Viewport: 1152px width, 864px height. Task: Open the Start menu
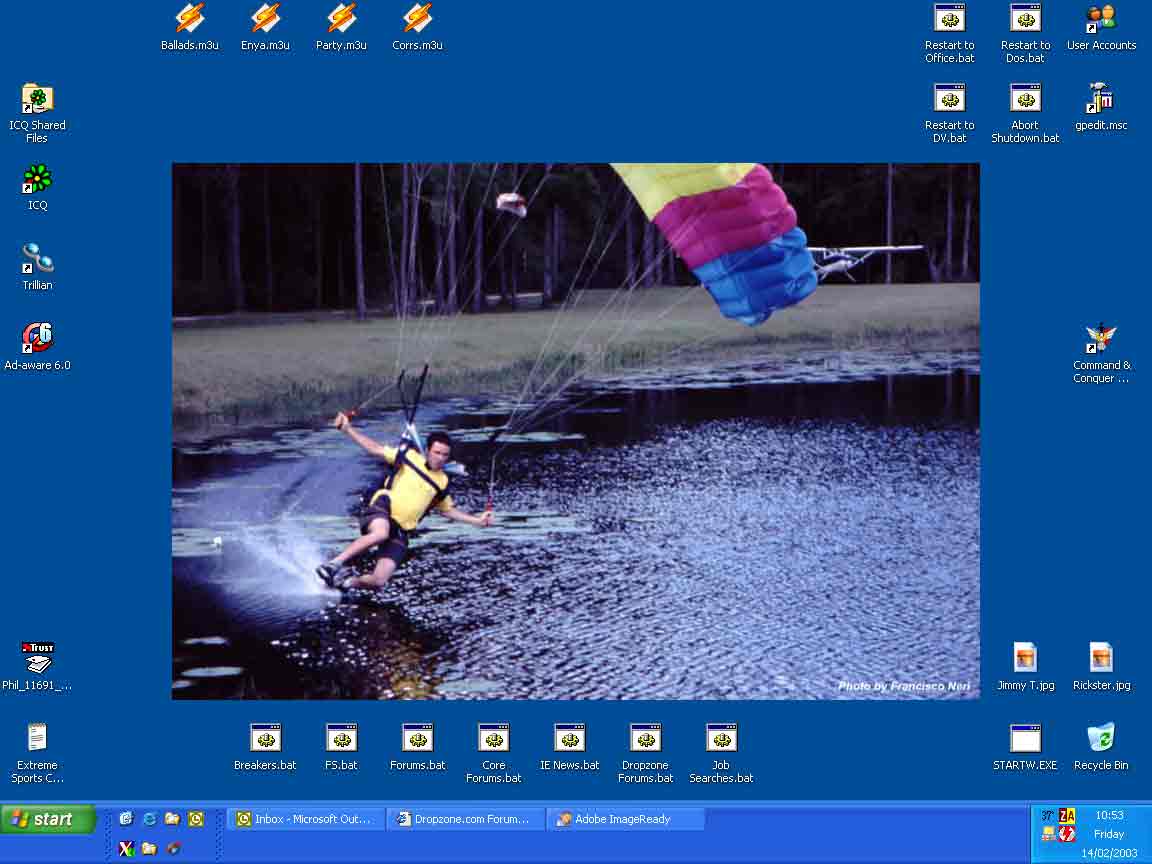click(x=48, y=819)
